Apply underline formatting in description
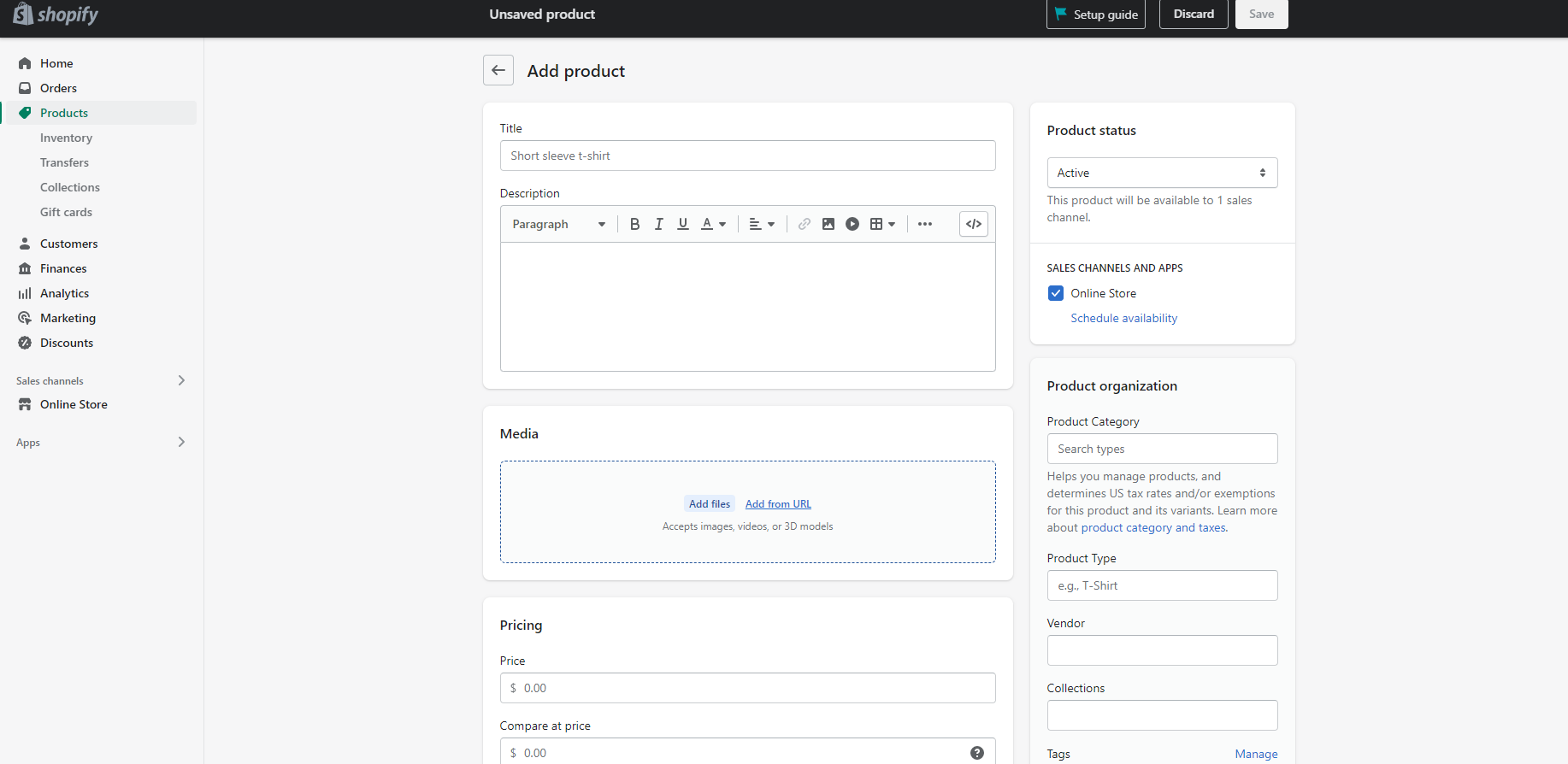Image resolution: width=1568 pixels, height=764 pixels. click(682, 224)
